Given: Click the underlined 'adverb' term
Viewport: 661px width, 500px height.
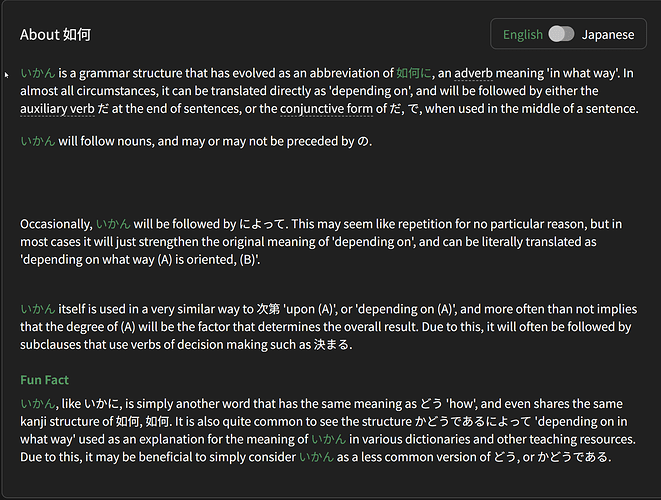Looking at the screenshot, I should 475,73.
